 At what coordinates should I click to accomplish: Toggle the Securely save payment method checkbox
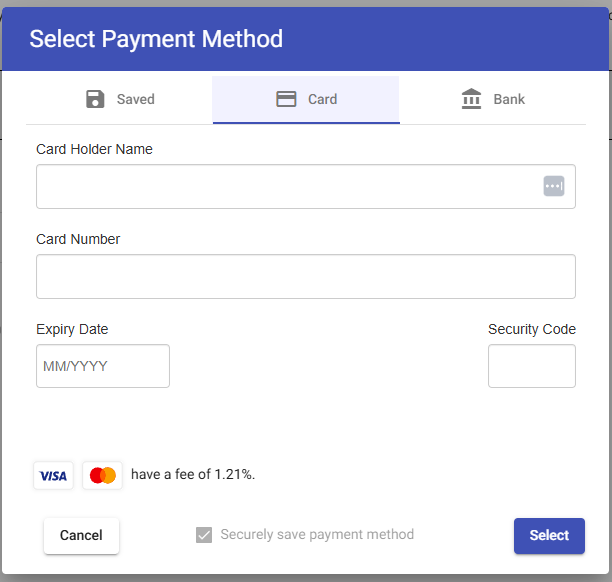coord(204,535)
